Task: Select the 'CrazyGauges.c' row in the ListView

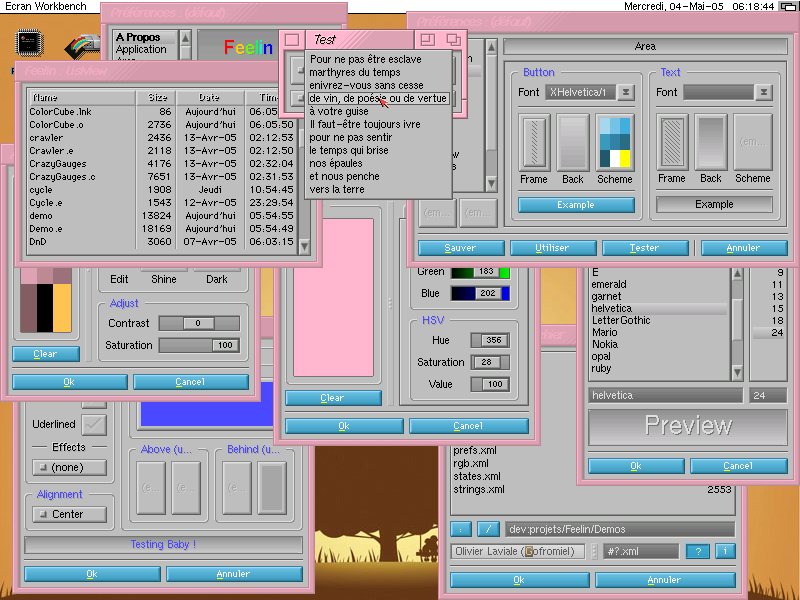Action: click(x=163, y=177)
